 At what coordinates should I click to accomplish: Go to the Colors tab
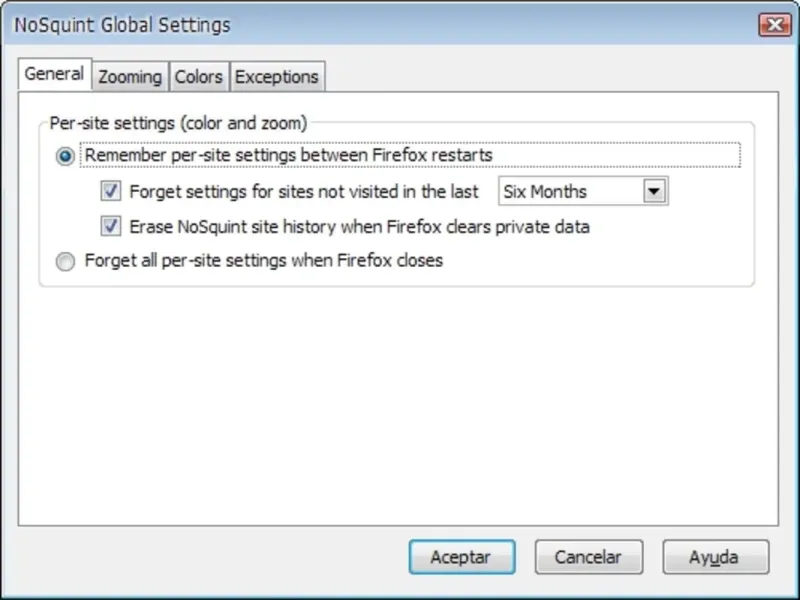click(x=199, y=77)
